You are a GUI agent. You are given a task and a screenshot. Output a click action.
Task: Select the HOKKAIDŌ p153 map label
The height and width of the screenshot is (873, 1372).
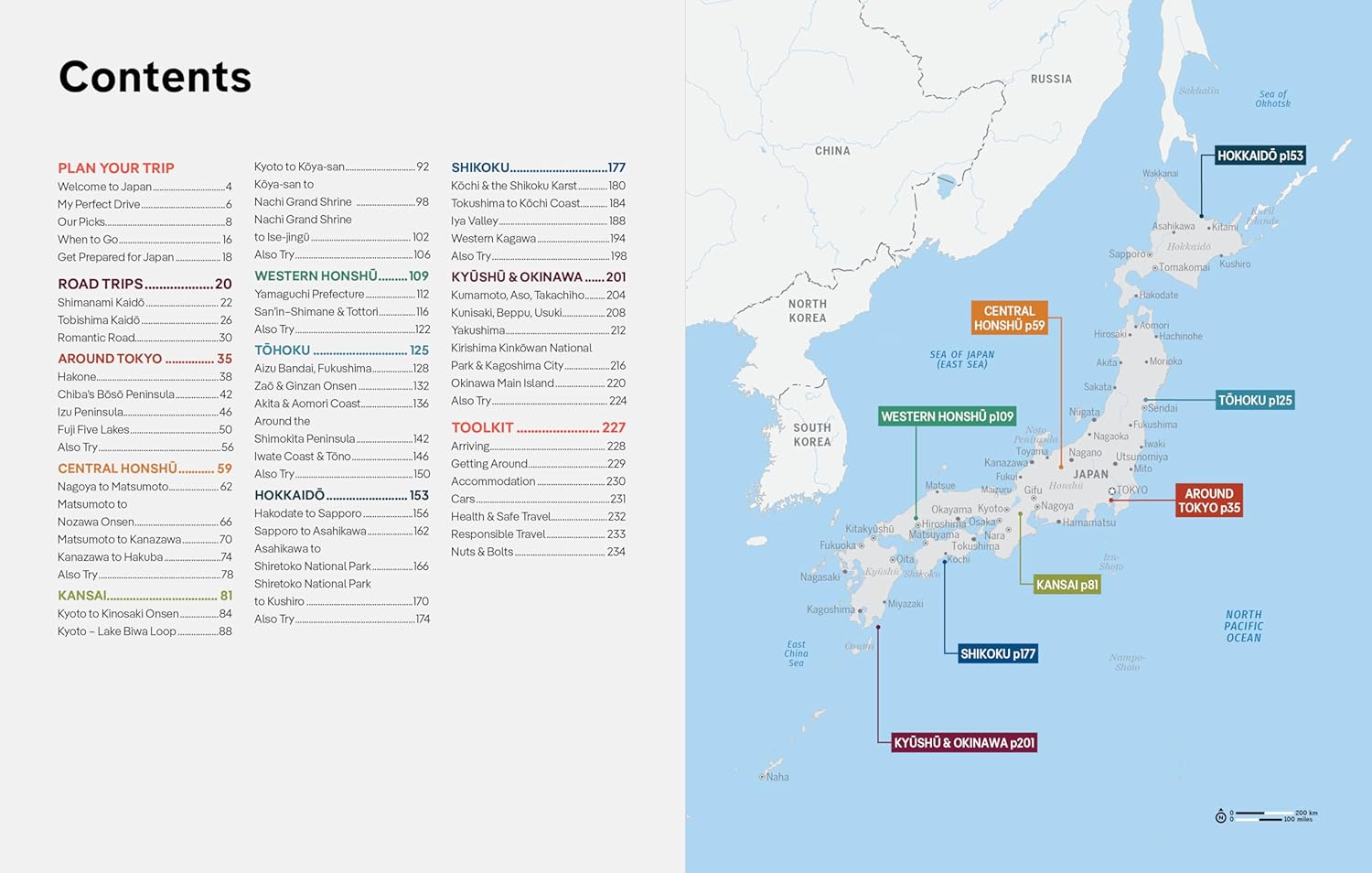tap(1259, 156)
